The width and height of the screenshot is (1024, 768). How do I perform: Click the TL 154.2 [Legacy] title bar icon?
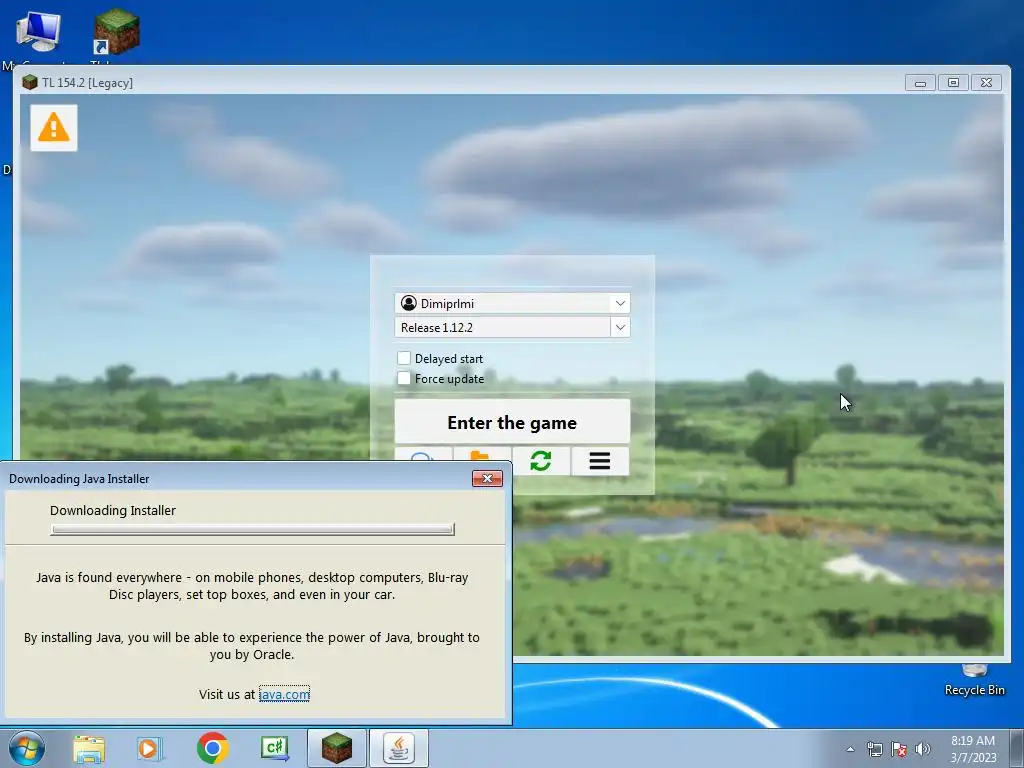[29, 82]
